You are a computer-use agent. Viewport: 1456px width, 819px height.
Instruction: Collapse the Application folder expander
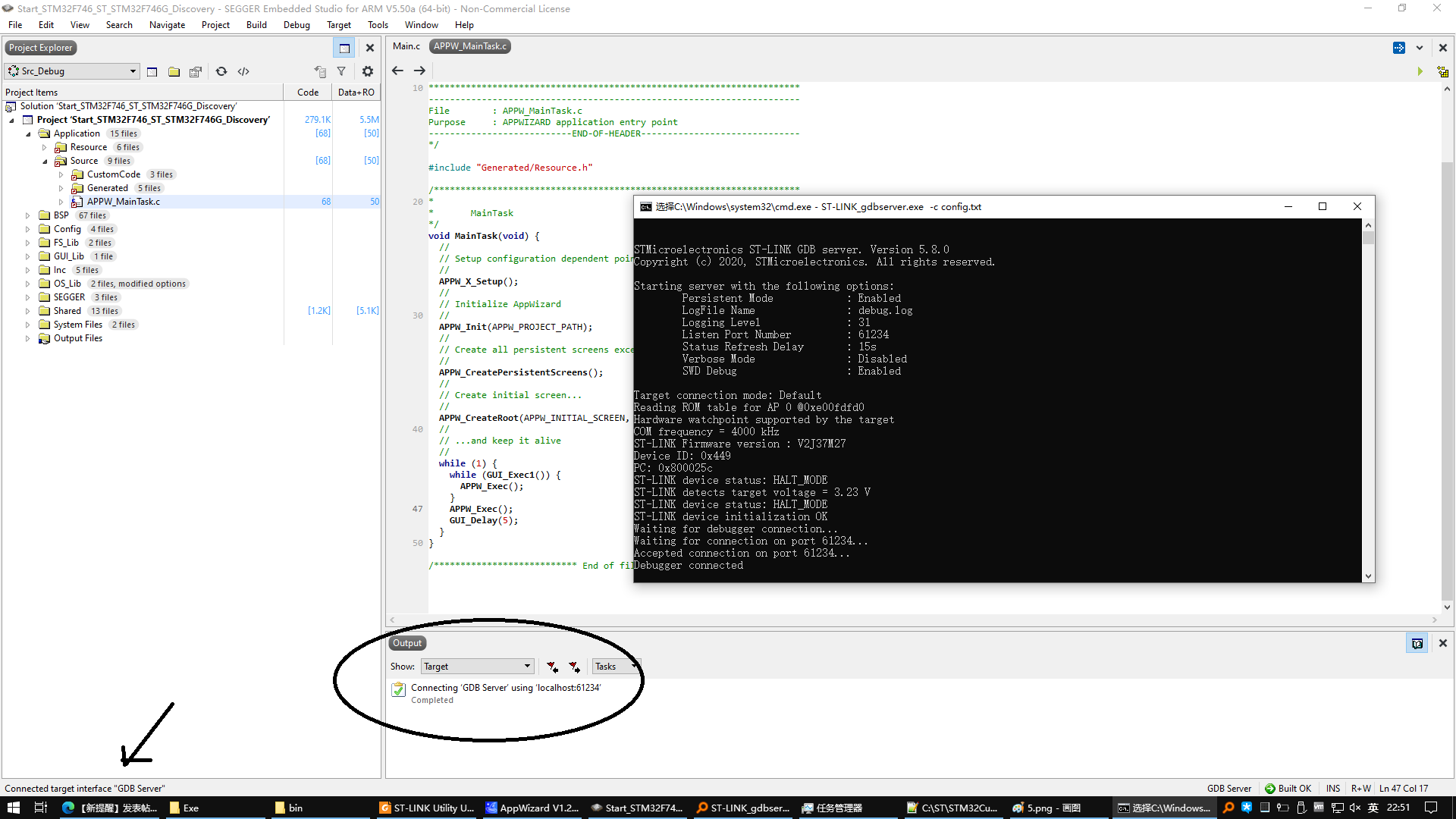tap(28, 133)
